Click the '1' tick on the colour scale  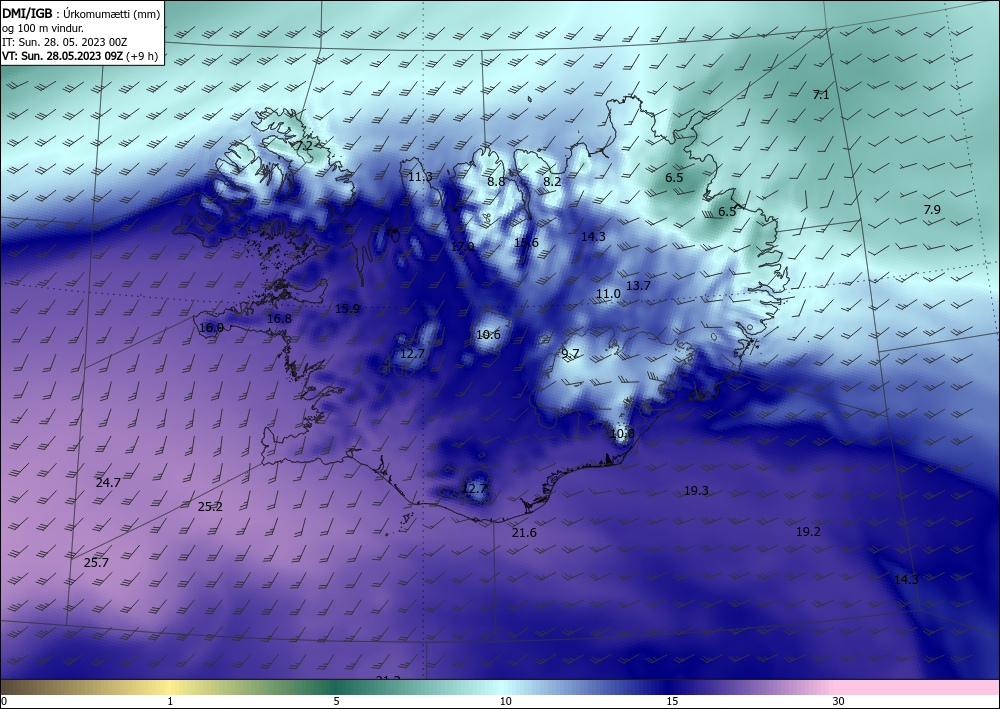170,701
